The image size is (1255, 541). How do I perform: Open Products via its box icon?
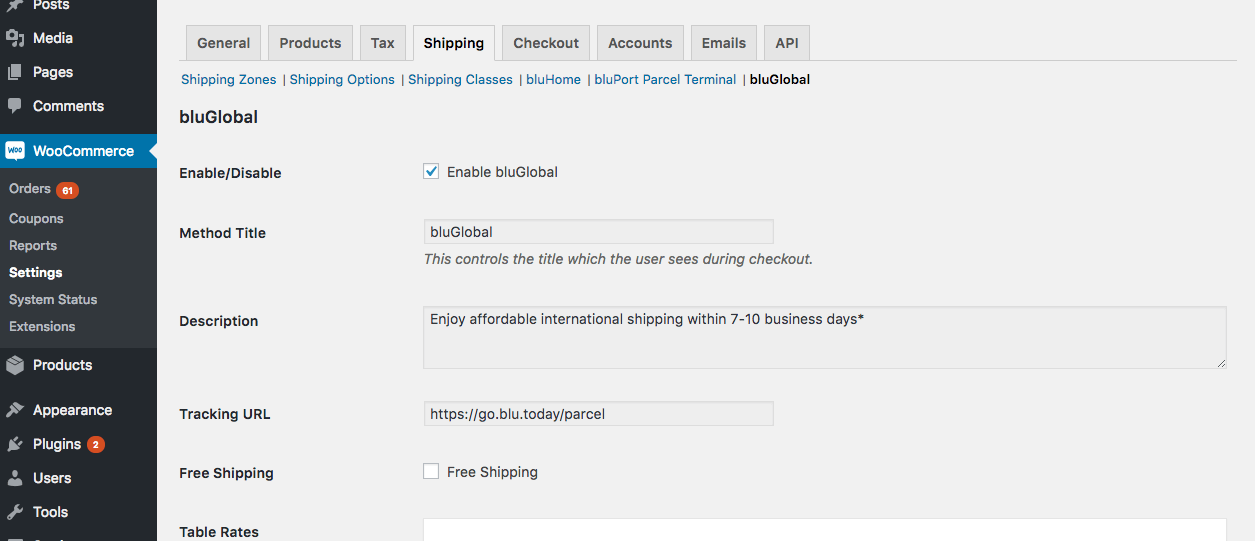click(x=15, y=365)
